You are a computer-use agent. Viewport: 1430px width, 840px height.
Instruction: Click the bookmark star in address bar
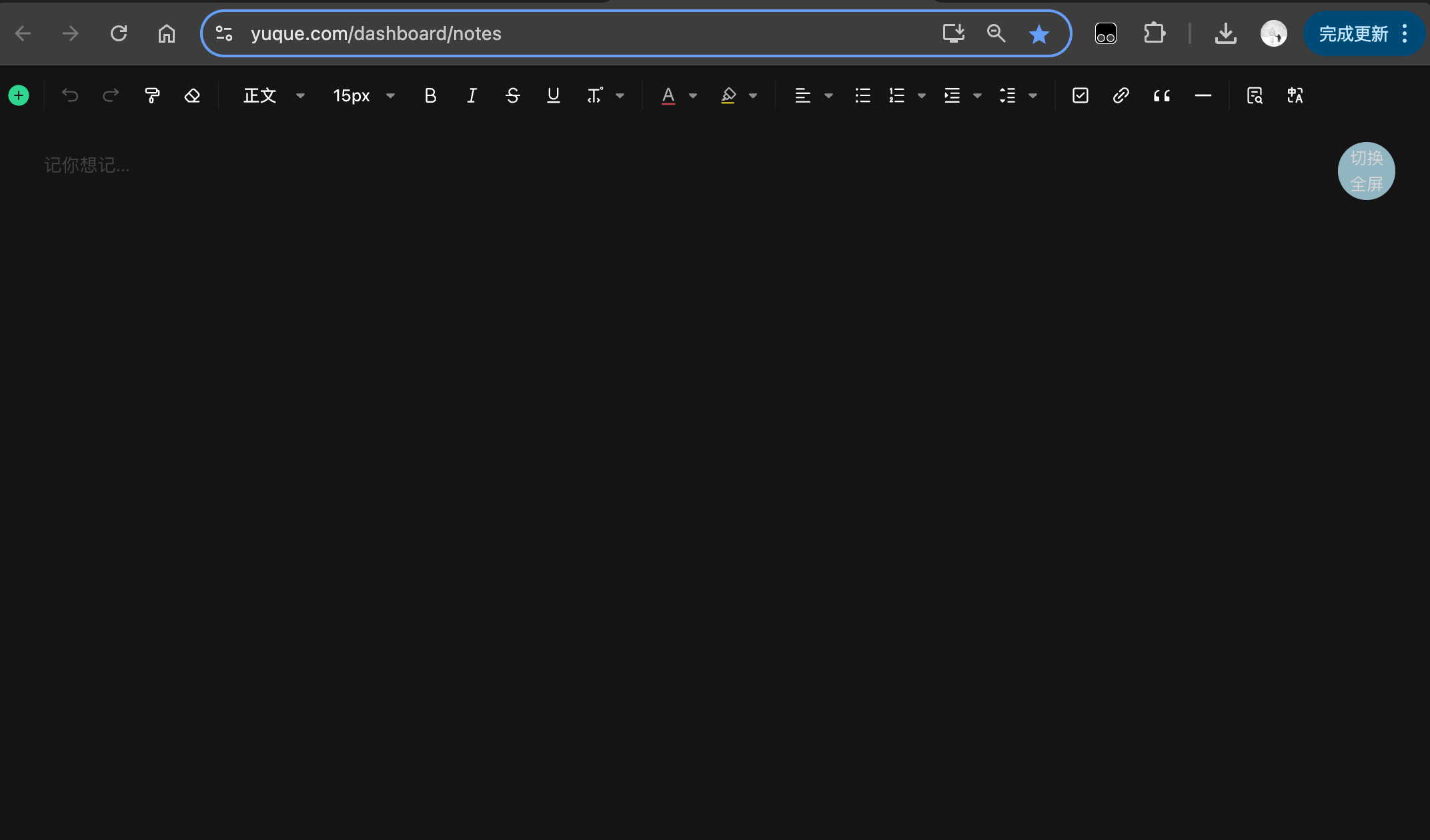pos(1038,34)
